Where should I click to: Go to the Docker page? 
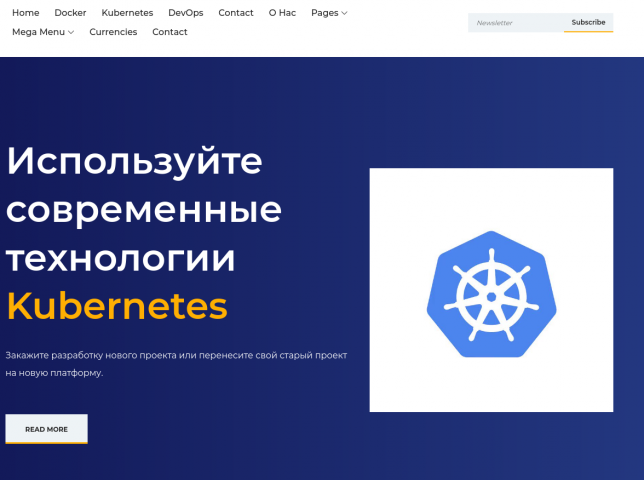(70, 13)
